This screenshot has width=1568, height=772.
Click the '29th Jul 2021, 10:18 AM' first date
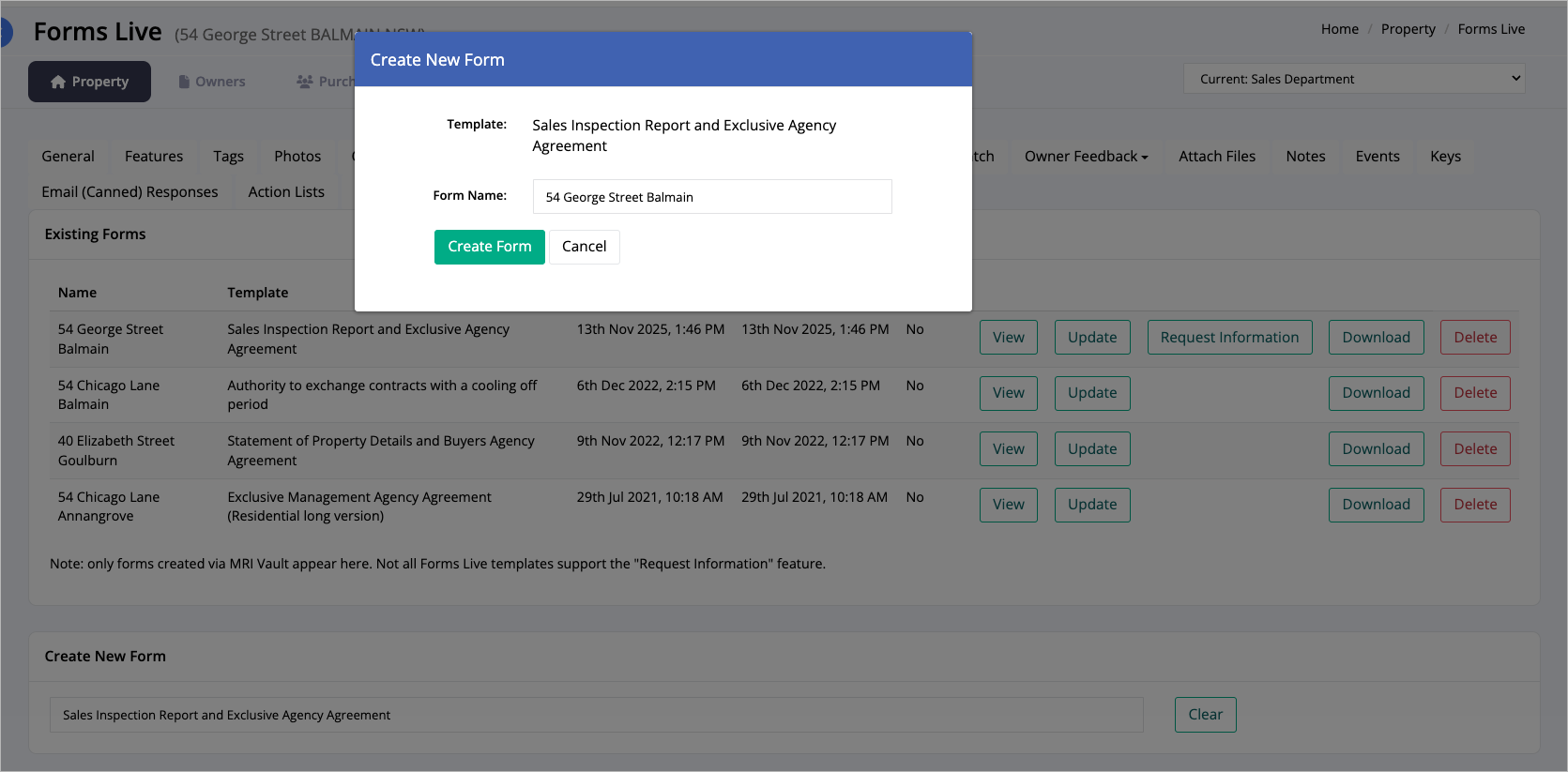(649, 497)
